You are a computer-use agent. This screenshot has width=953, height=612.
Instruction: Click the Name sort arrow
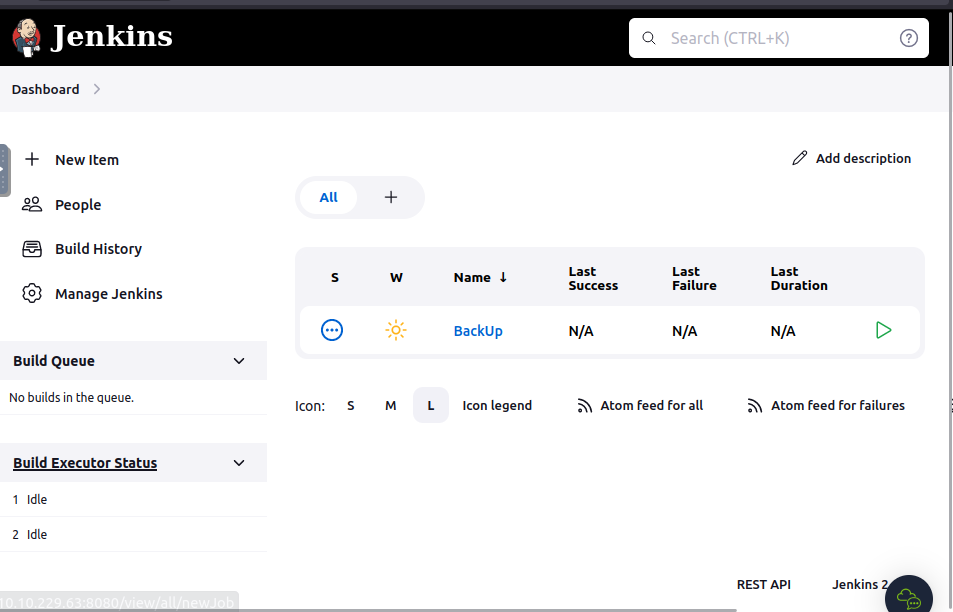[x=503, y=278]
